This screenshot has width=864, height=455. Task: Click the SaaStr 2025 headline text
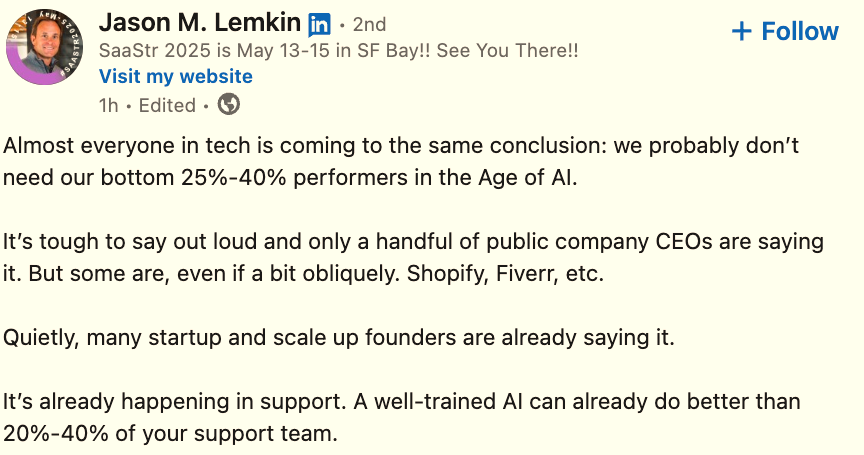(x=338, y=51)
